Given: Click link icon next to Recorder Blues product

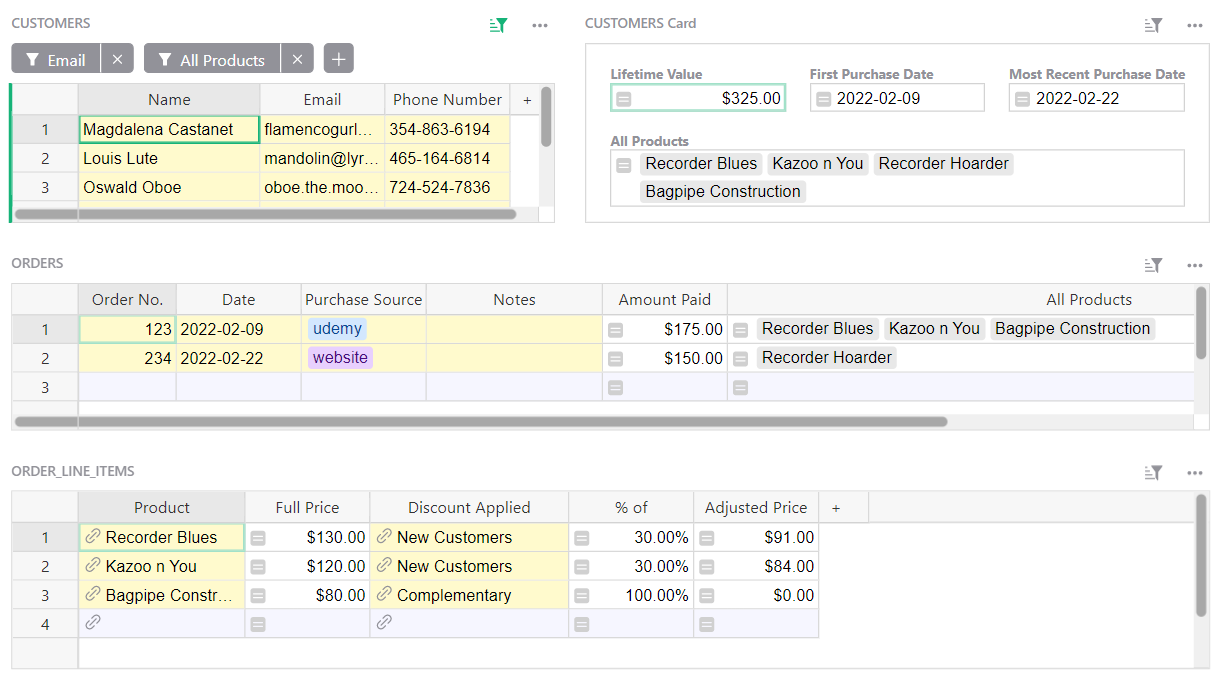Looking at the screenshot, I should tap(93, 537).
